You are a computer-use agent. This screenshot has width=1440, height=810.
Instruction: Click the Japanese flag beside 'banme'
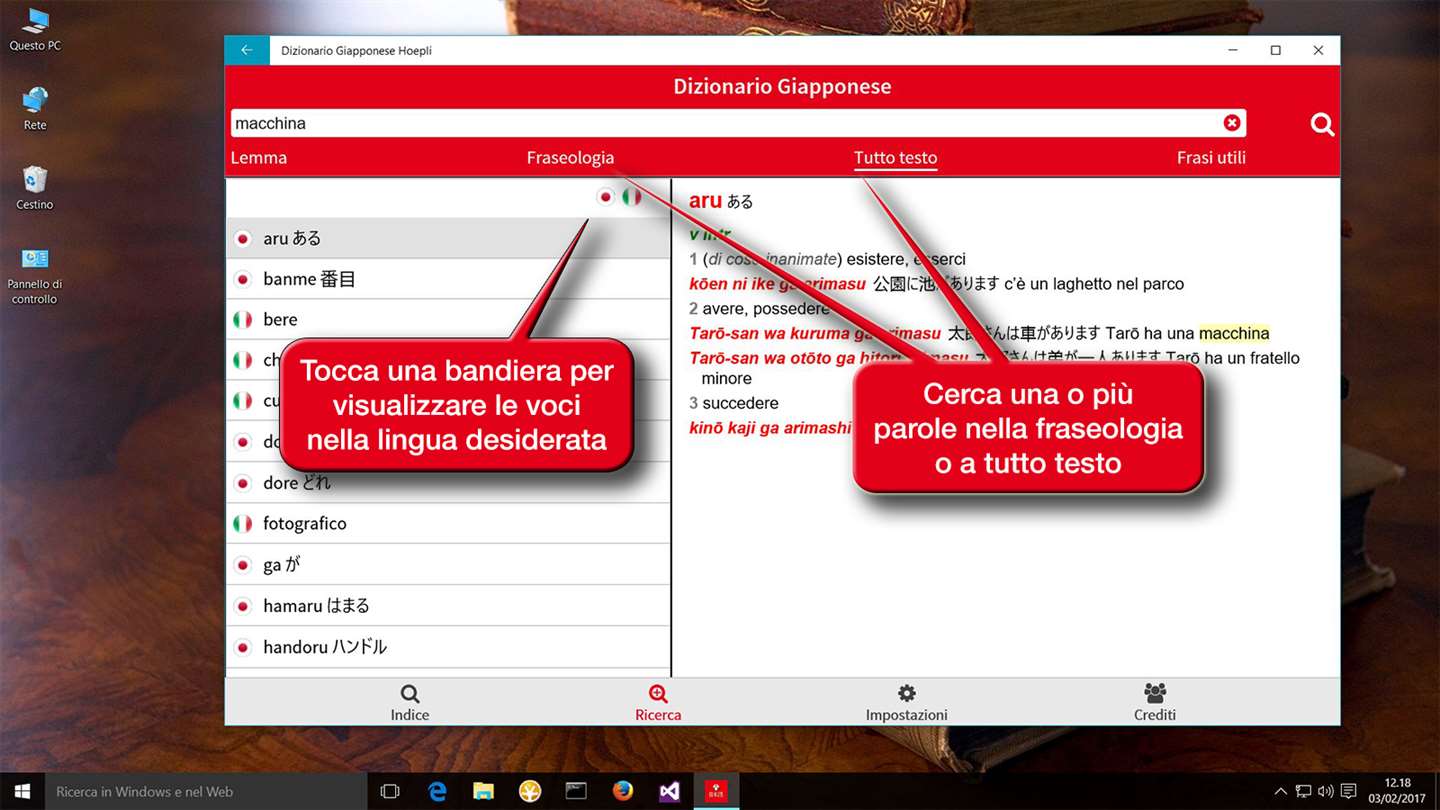point(242,279)
